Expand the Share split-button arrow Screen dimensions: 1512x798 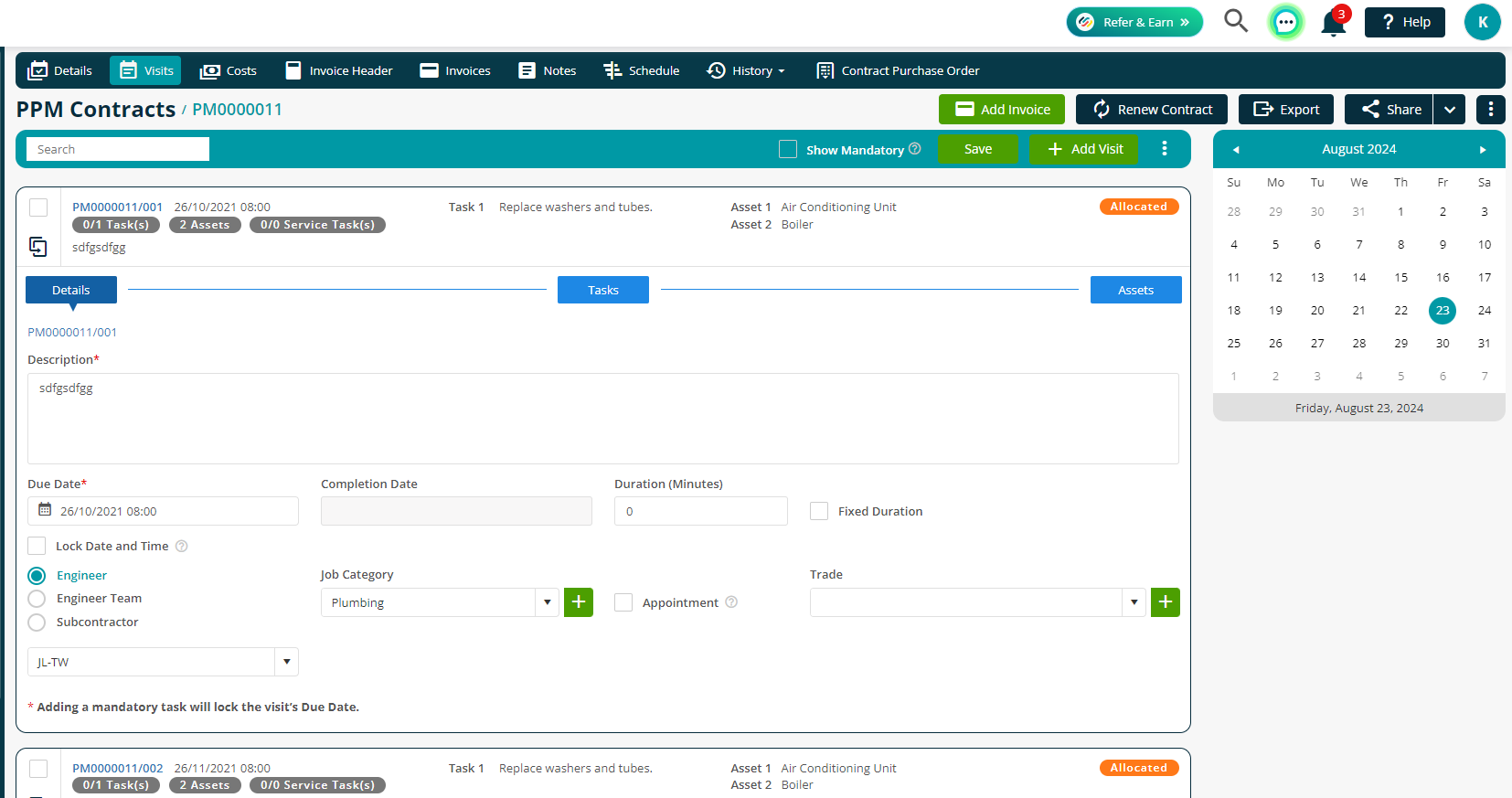click(x=1450, y=110)
